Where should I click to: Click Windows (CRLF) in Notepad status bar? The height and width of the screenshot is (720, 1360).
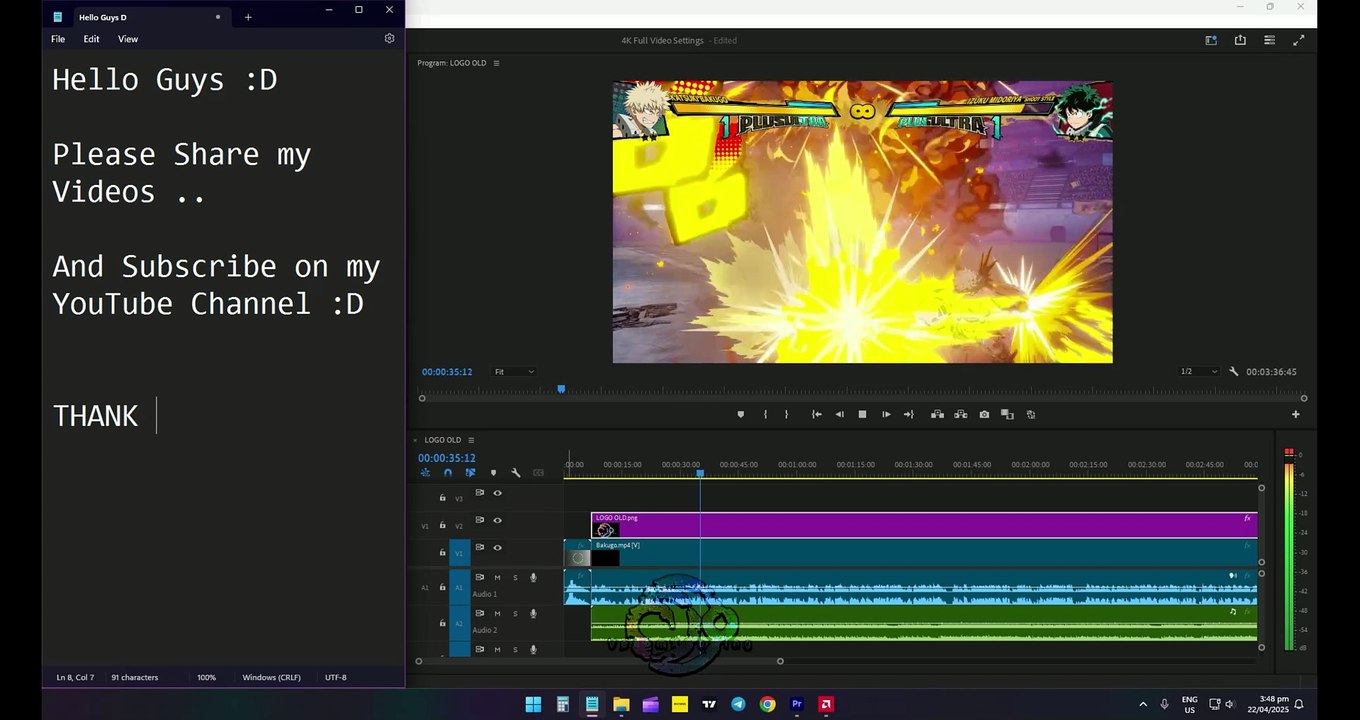(x=271, y=677)
